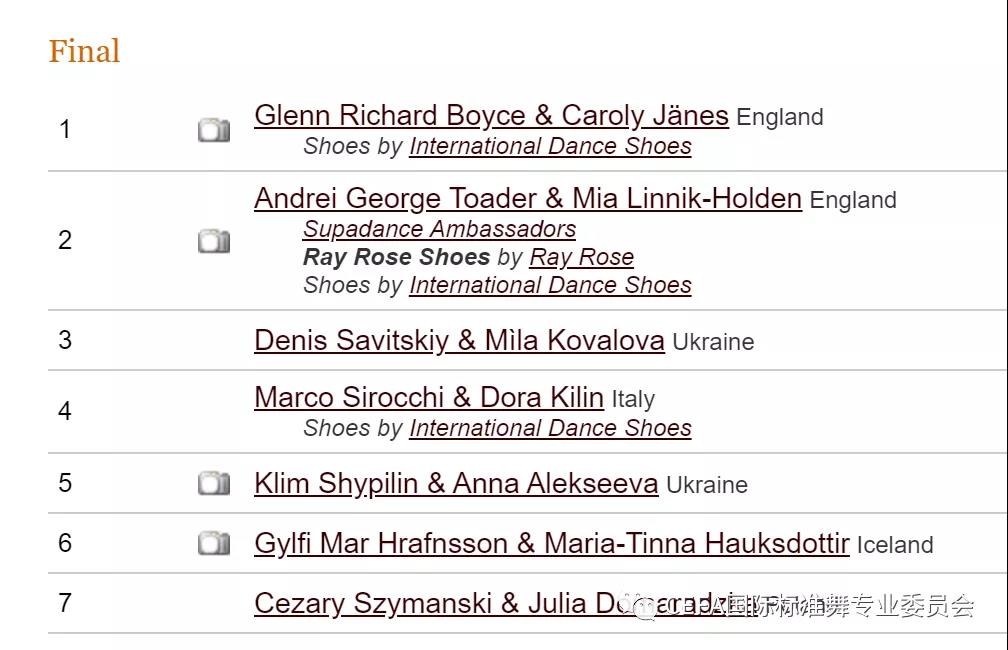Viewport: 1008px width, 650px height.
Task: Click the camera icon next to Klim Shypilin
Action: coord(214,483)
